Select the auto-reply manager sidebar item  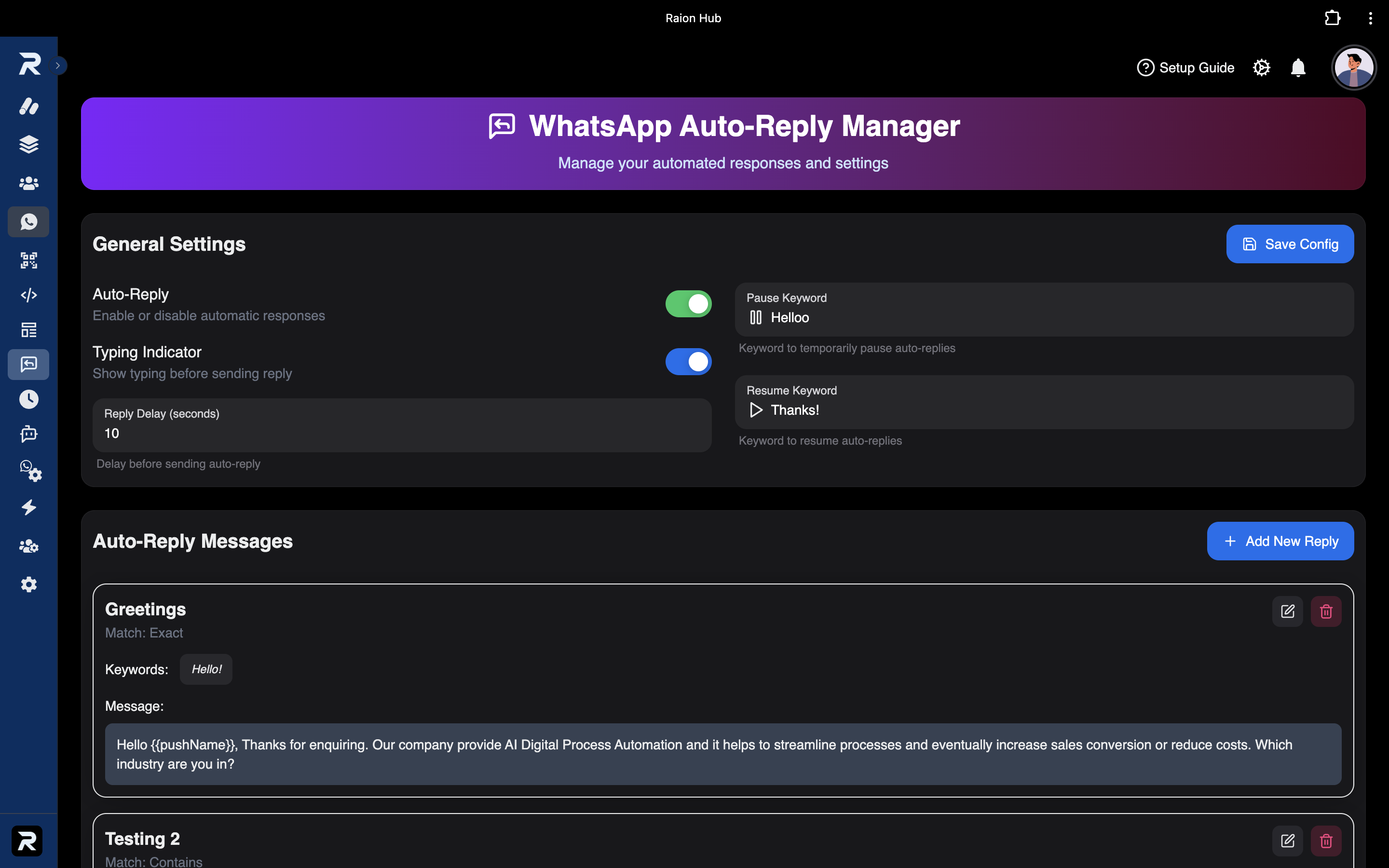pyautogui.click(x=29, y=364)
